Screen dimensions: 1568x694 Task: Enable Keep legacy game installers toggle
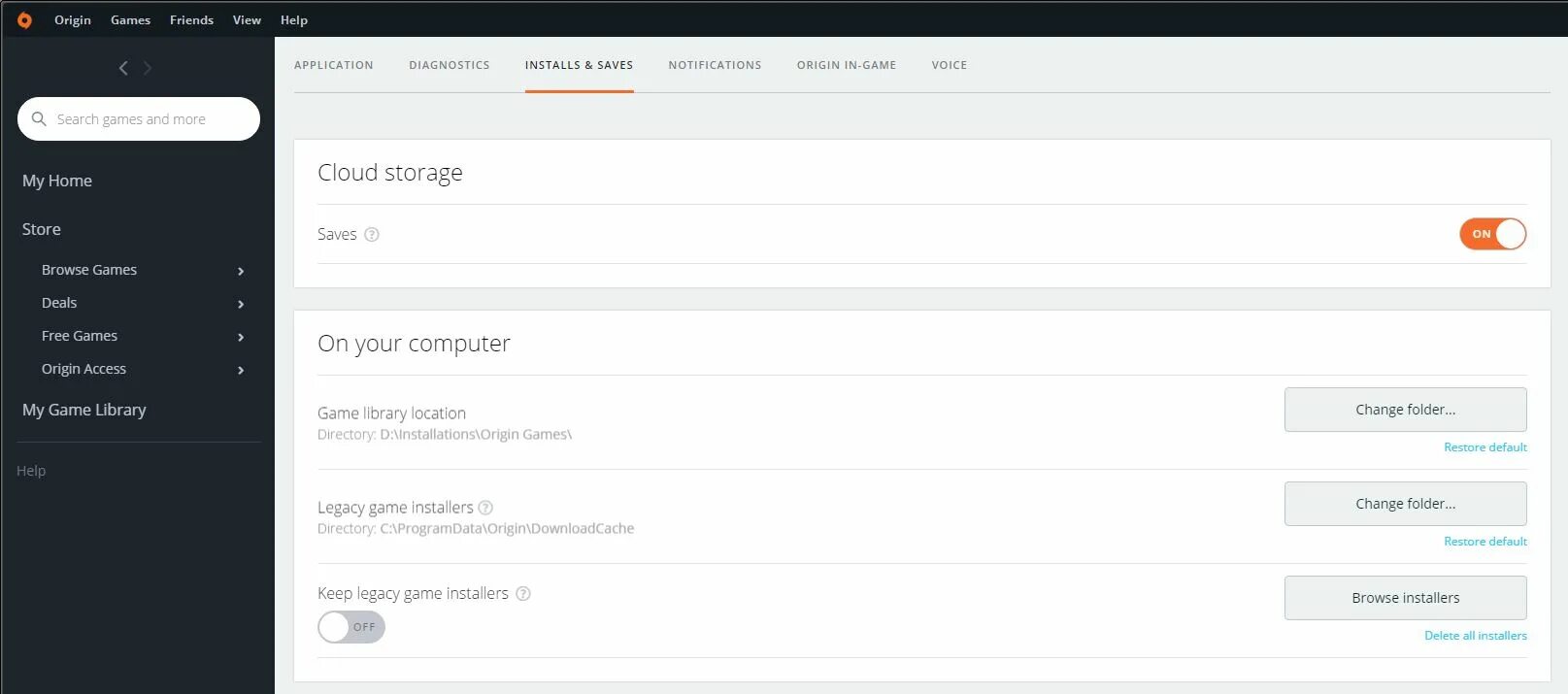351,627
